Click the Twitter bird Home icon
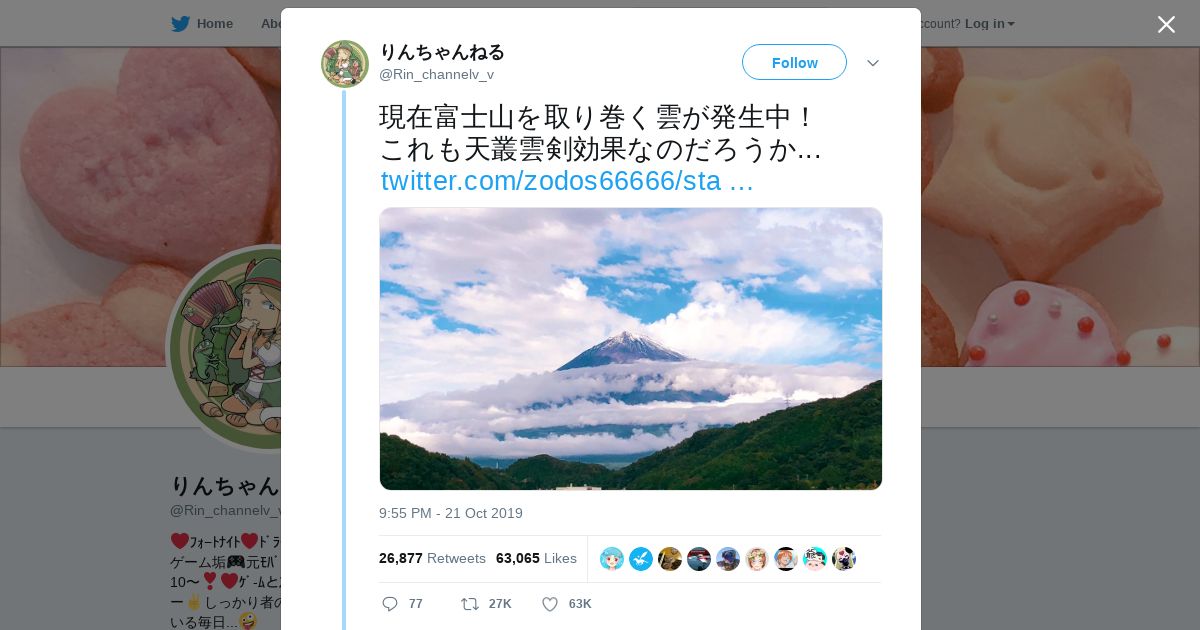Image resolution: width=1200 pixels, height=630 pixels. pyautogui.click(x=180, y=24)
